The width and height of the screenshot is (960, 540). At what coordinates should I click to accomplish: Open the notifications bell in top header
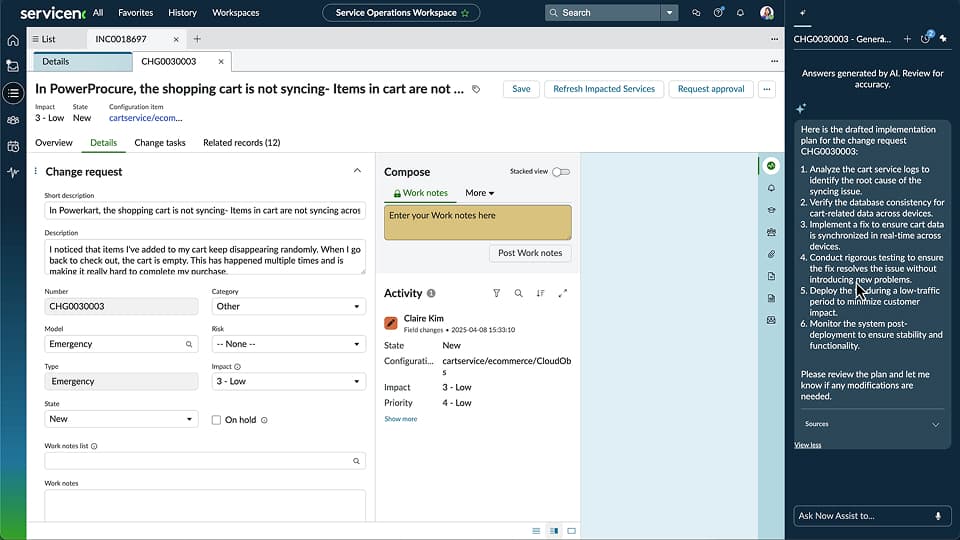click(x=740, y=13)
